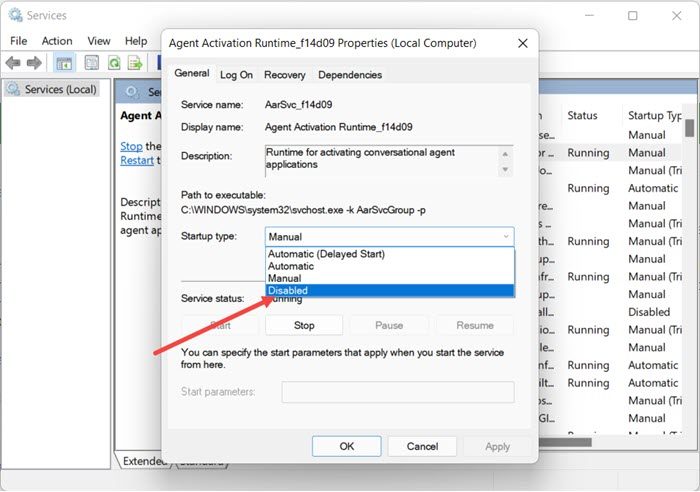The width and height of the screenshot is (700, 492).
Task: Click the green Refresh toolbar icon
Action: (x=114, y=63)
